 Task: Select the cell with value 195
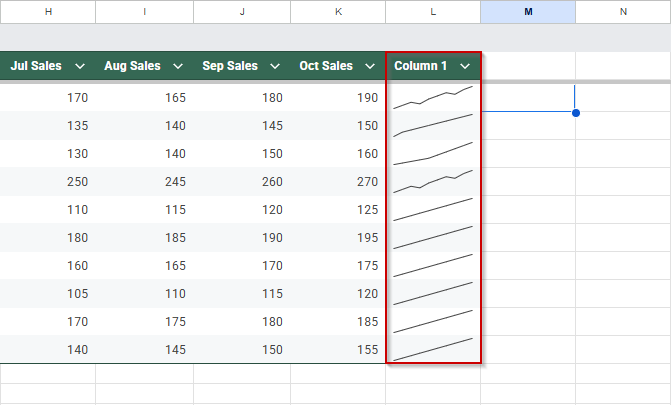click(338, 238)
